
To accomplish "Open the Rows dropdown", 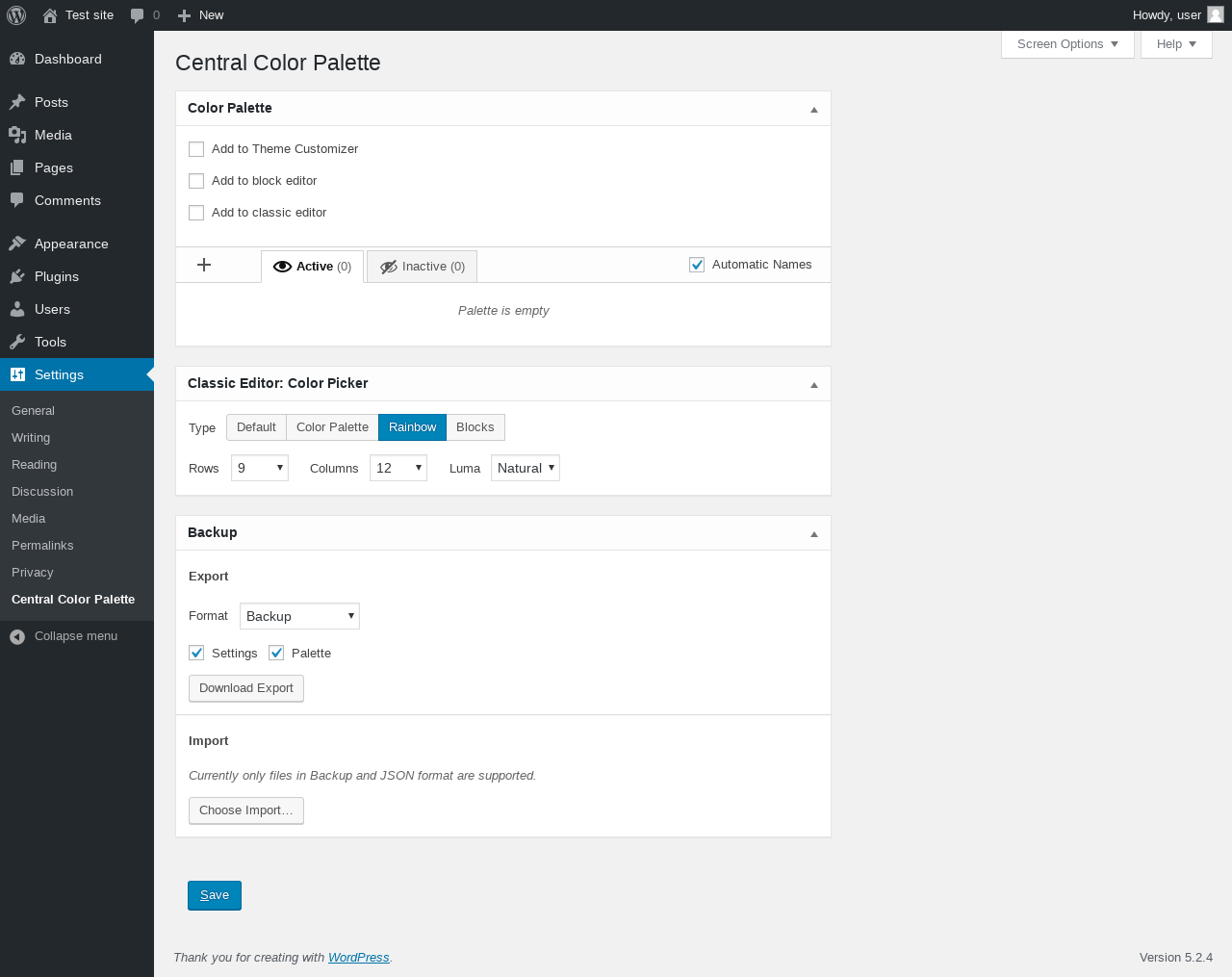I will 260,468.
